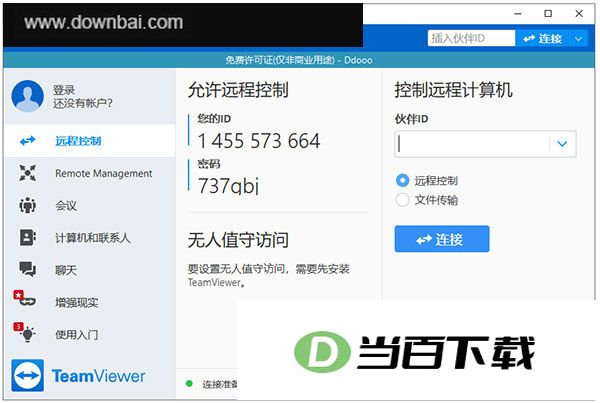Click the Remote Management expand-arrows icon
The width and height of the screenshot is (600, 403).
(28, 173)
